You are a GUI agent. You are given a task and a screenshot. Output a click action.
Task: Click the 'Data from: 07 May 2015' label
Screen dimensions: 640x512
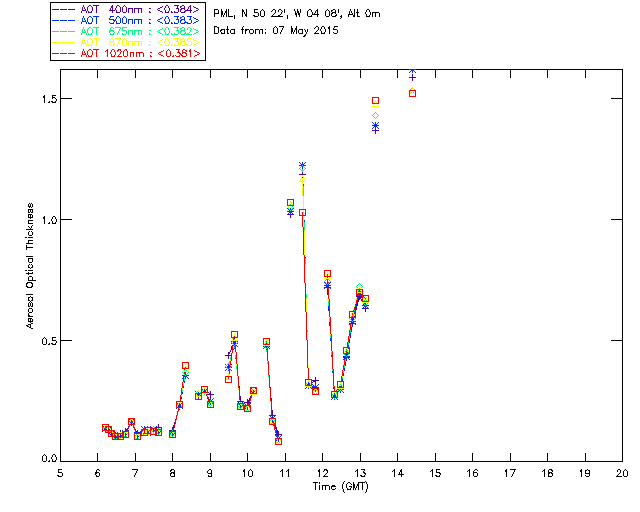(276, 31)
